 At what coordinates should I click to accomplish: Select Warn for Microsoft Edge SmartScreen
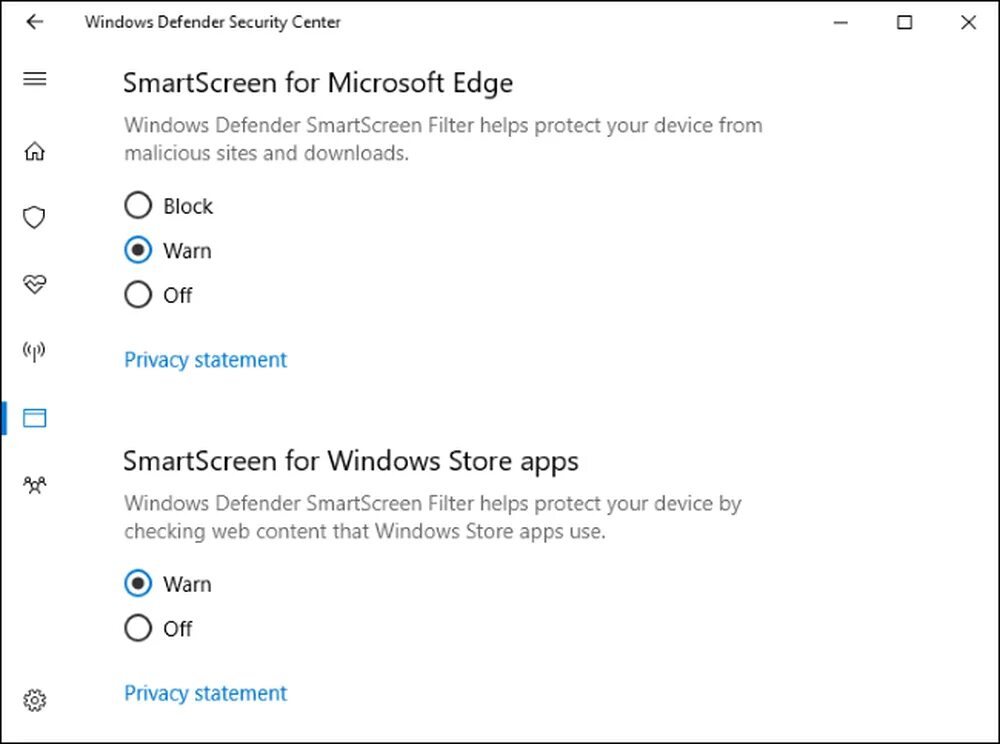click(138, 250)
